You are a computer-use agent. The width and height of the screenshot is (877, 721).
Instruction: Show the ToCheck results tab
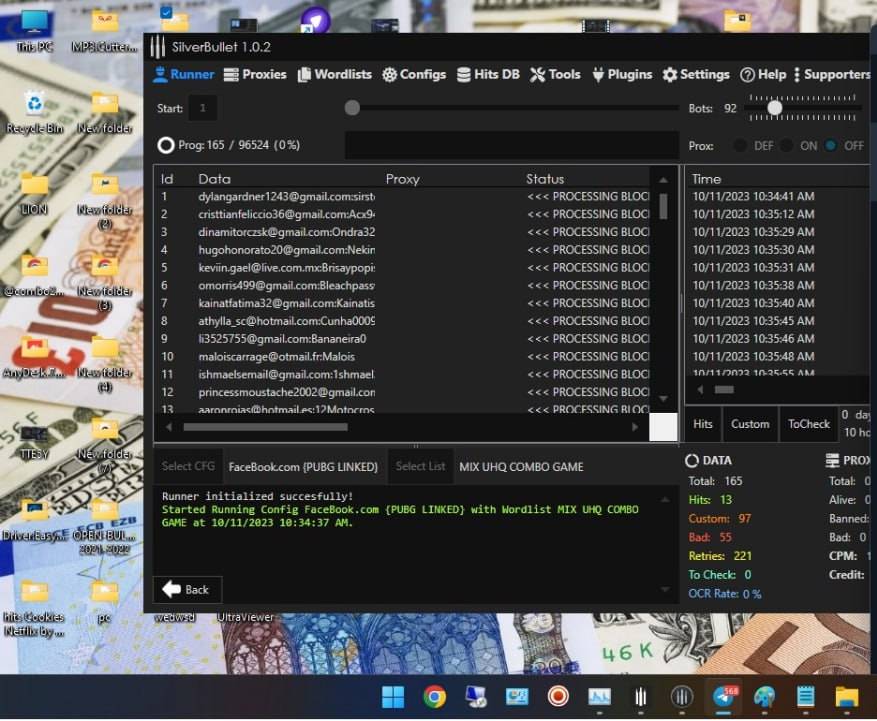[809, 424]
